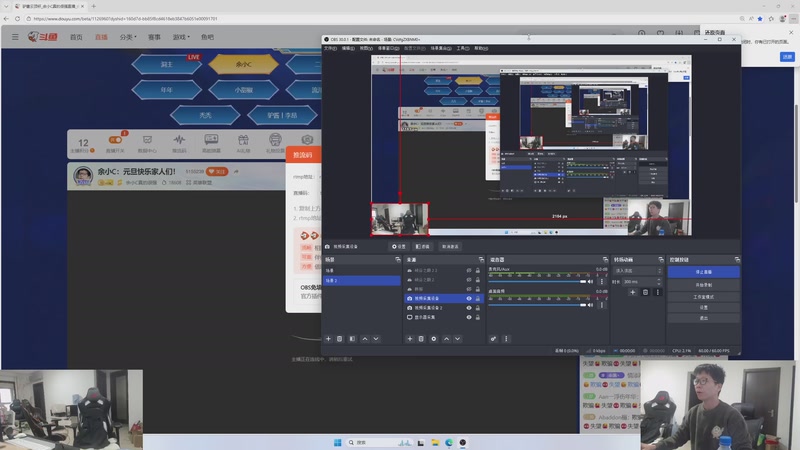Click the browser address bar
This screenshot has width=800, height=450.
(x=378, y=18)
